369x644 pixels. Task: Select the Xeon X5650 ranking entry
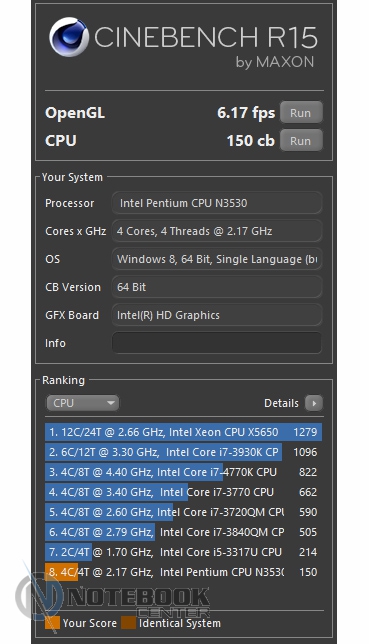(183, 432)
